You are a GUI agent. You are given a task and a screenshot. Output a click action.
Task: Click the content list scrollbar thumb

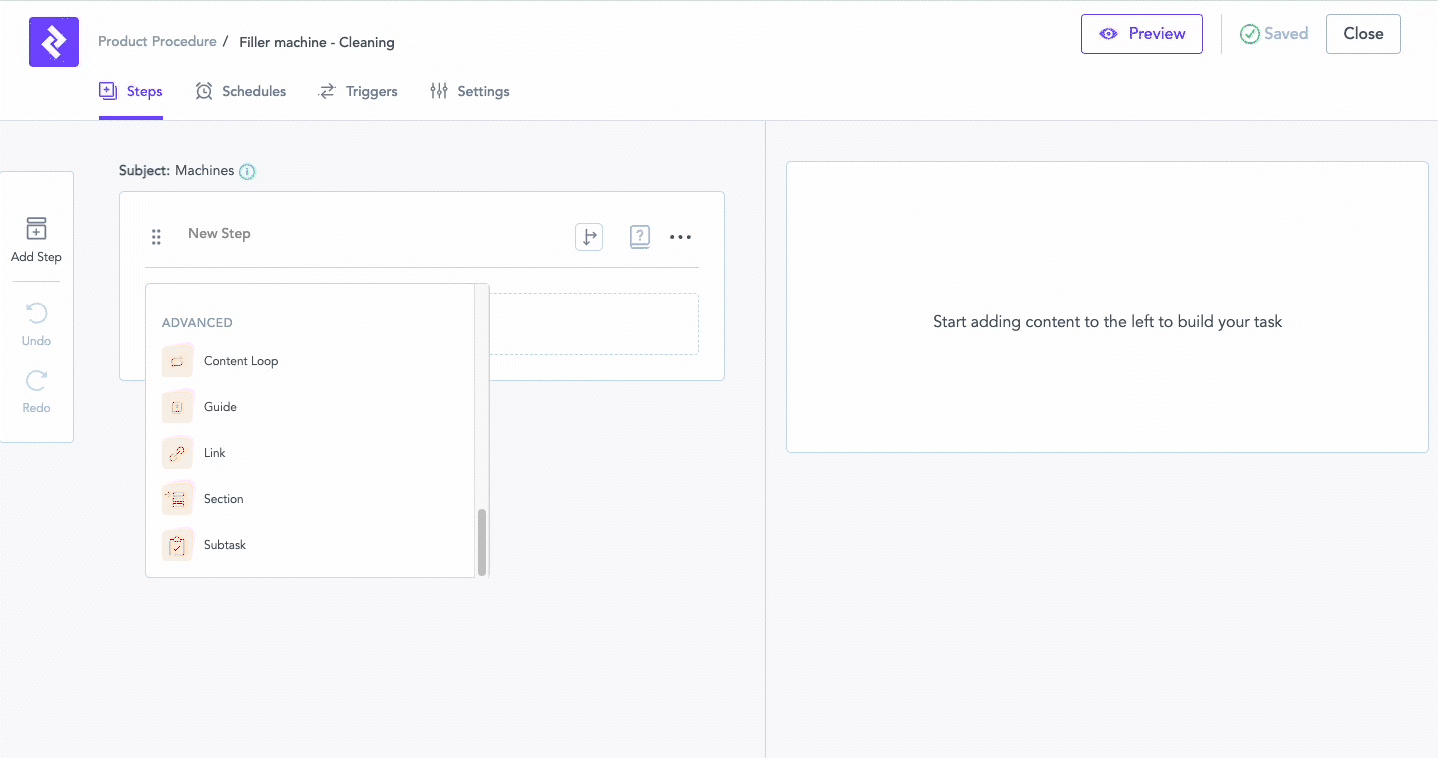[x=482, y=542]
